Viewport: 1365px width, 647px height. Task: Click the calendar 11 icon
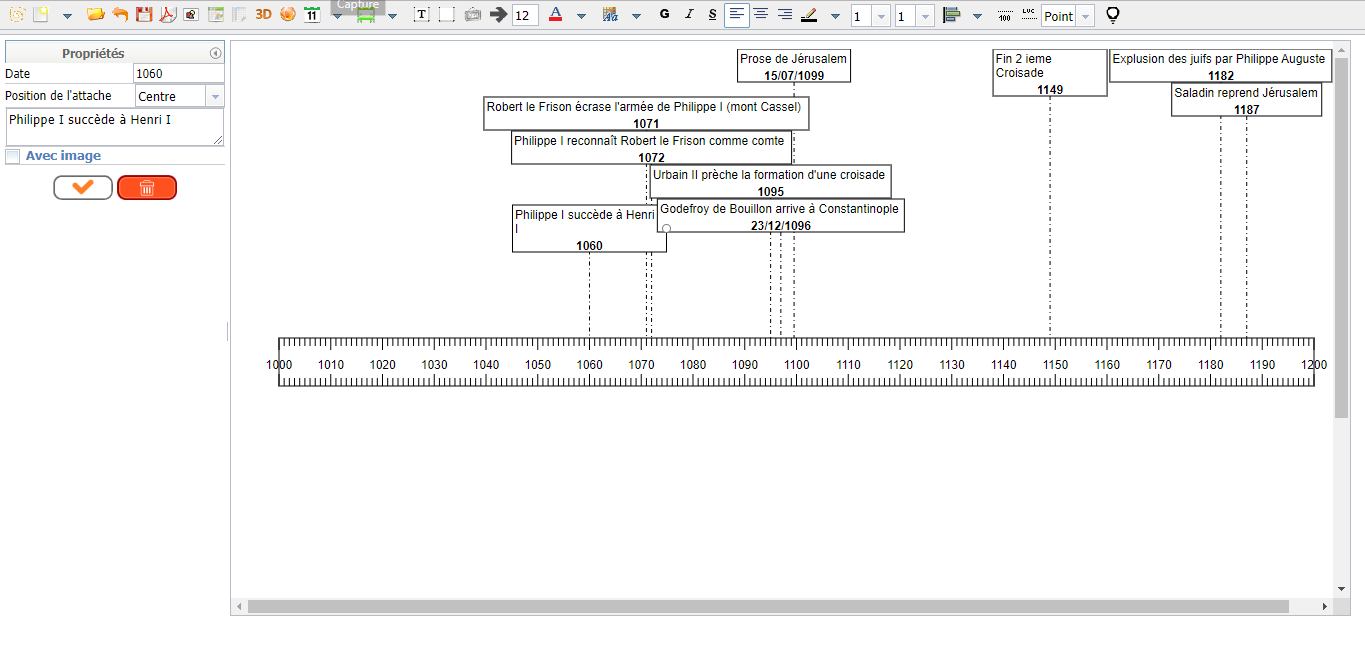(x=312, y=15)
